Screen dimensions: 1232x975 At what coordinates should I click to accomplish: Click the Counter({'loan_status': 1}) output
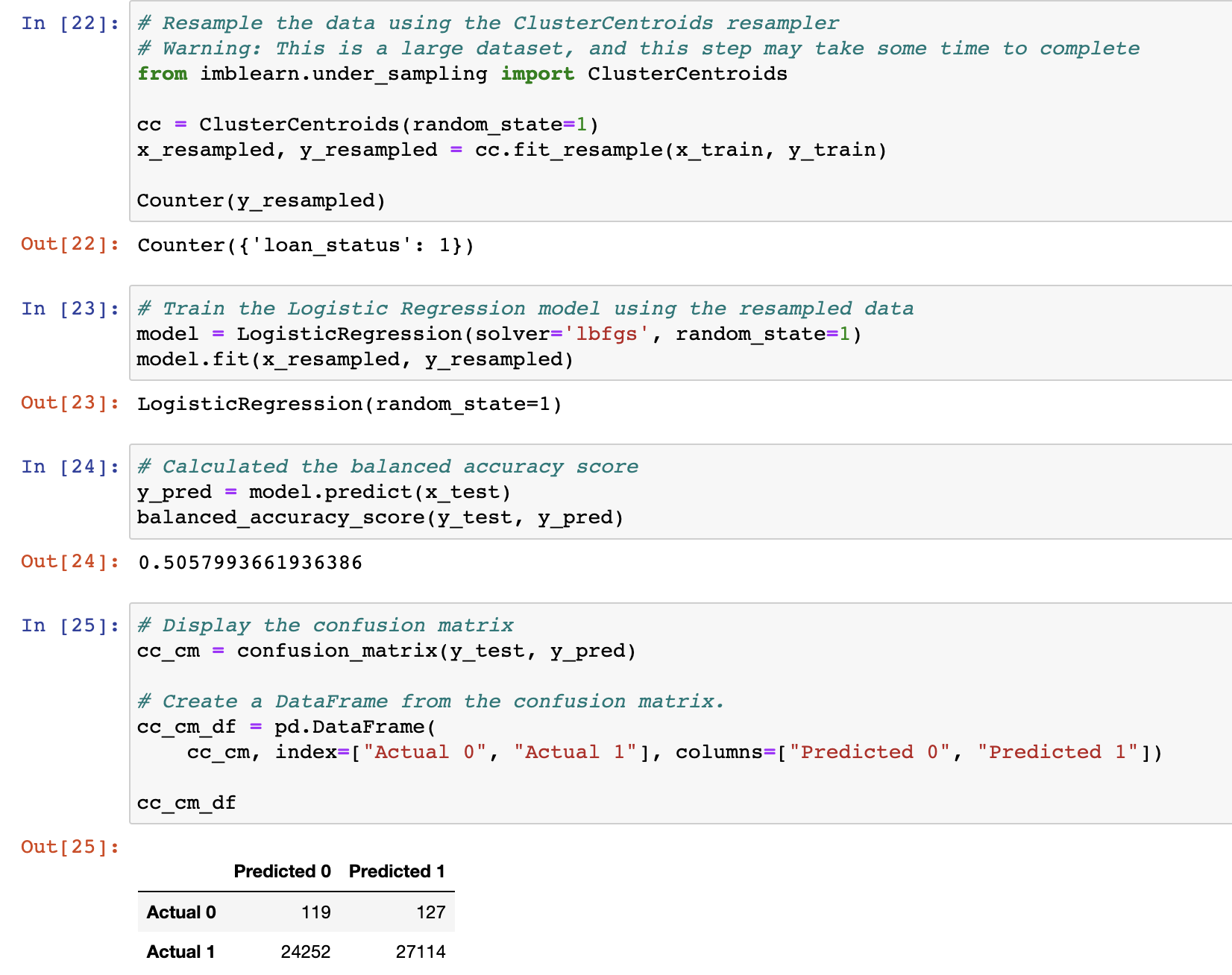tap(306, 245)
